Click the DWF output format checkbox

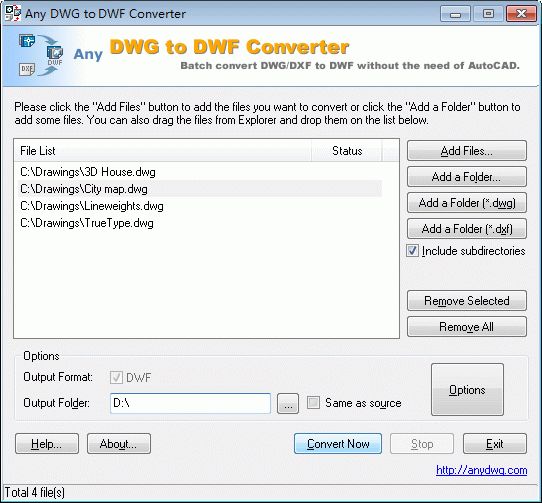tap(116, 377)
